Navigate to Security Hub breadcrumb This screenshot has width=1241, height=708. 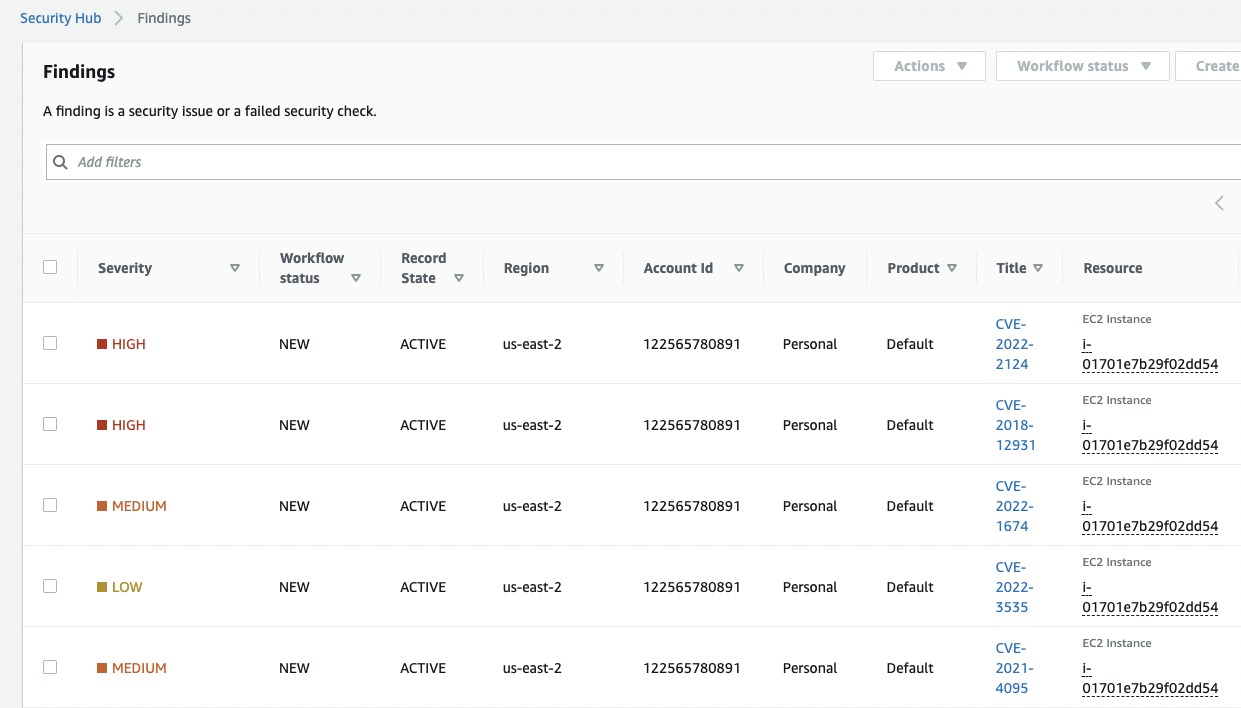(61, 18)
